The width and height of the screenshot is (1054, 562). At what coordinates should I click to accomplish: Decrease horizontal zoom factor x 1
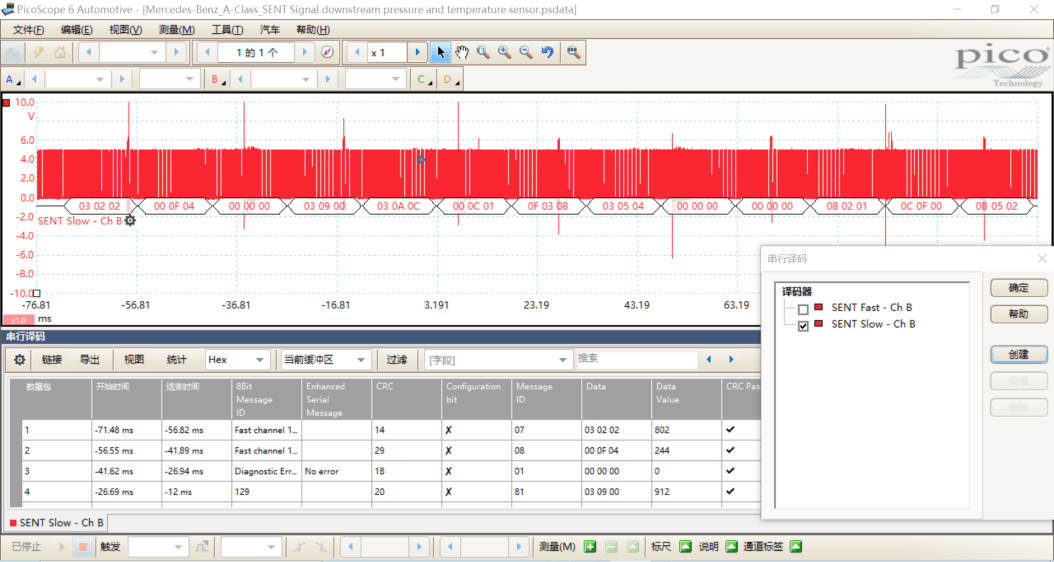(357, 52)
